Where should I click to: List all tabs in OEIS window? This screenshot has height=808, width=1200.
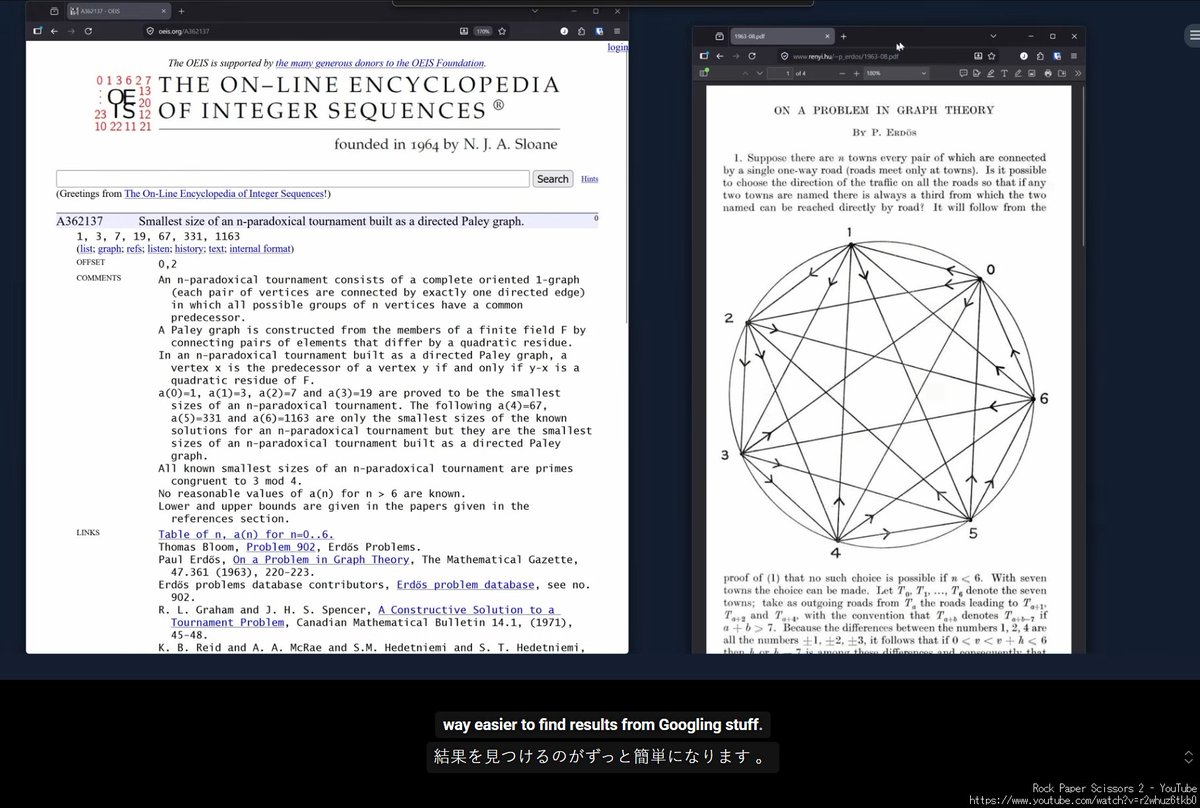click(535, 11)
